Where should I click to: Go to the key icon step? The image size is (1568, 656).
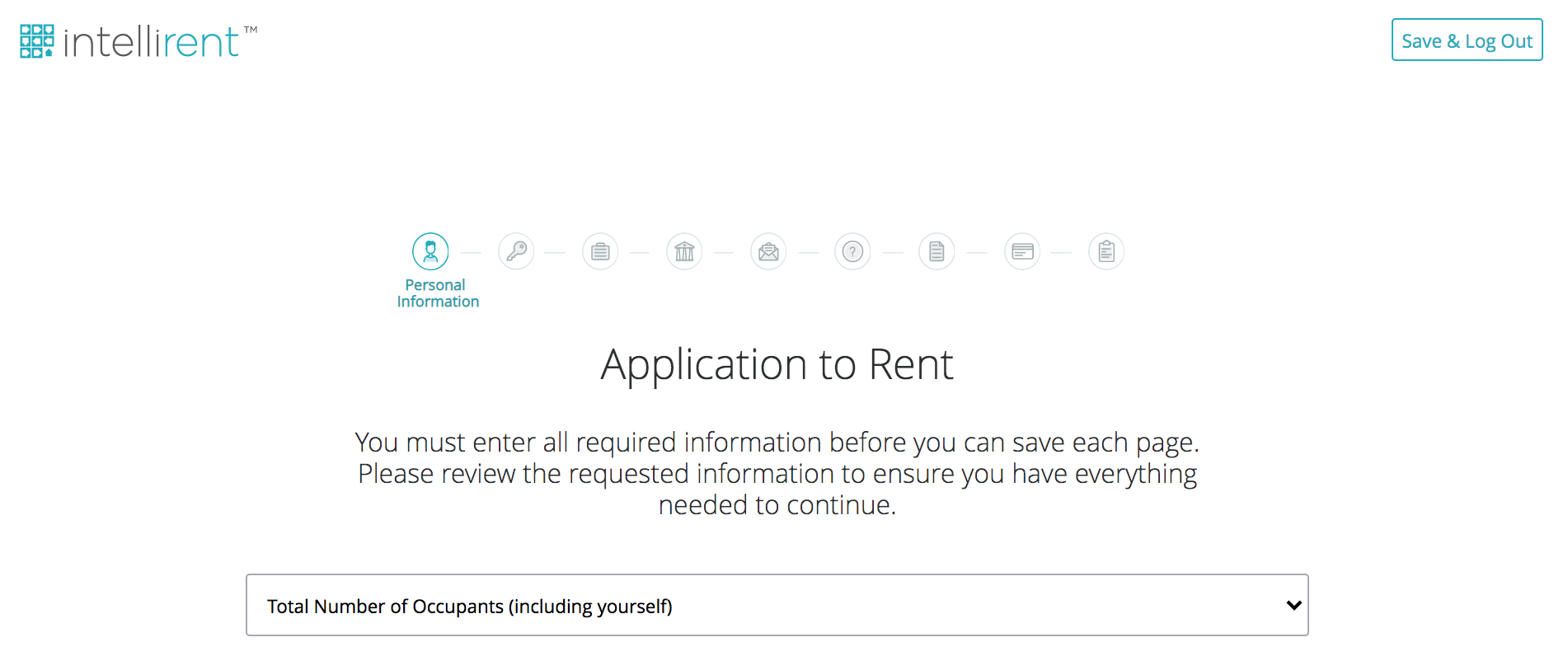point(516,251)
